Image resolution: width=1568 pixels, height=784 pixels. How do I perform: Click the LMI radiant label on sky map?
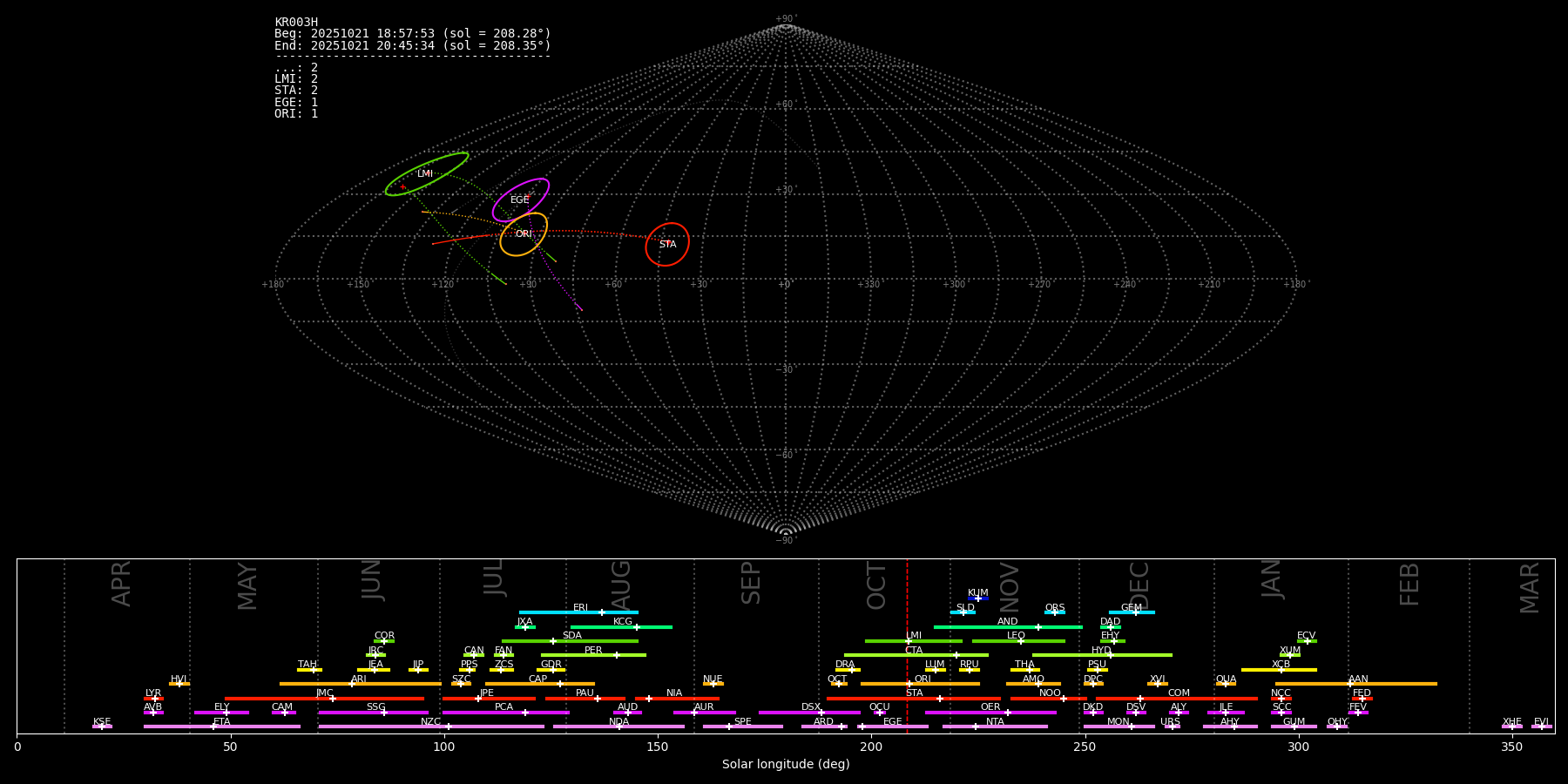click(x=425, y=174)
